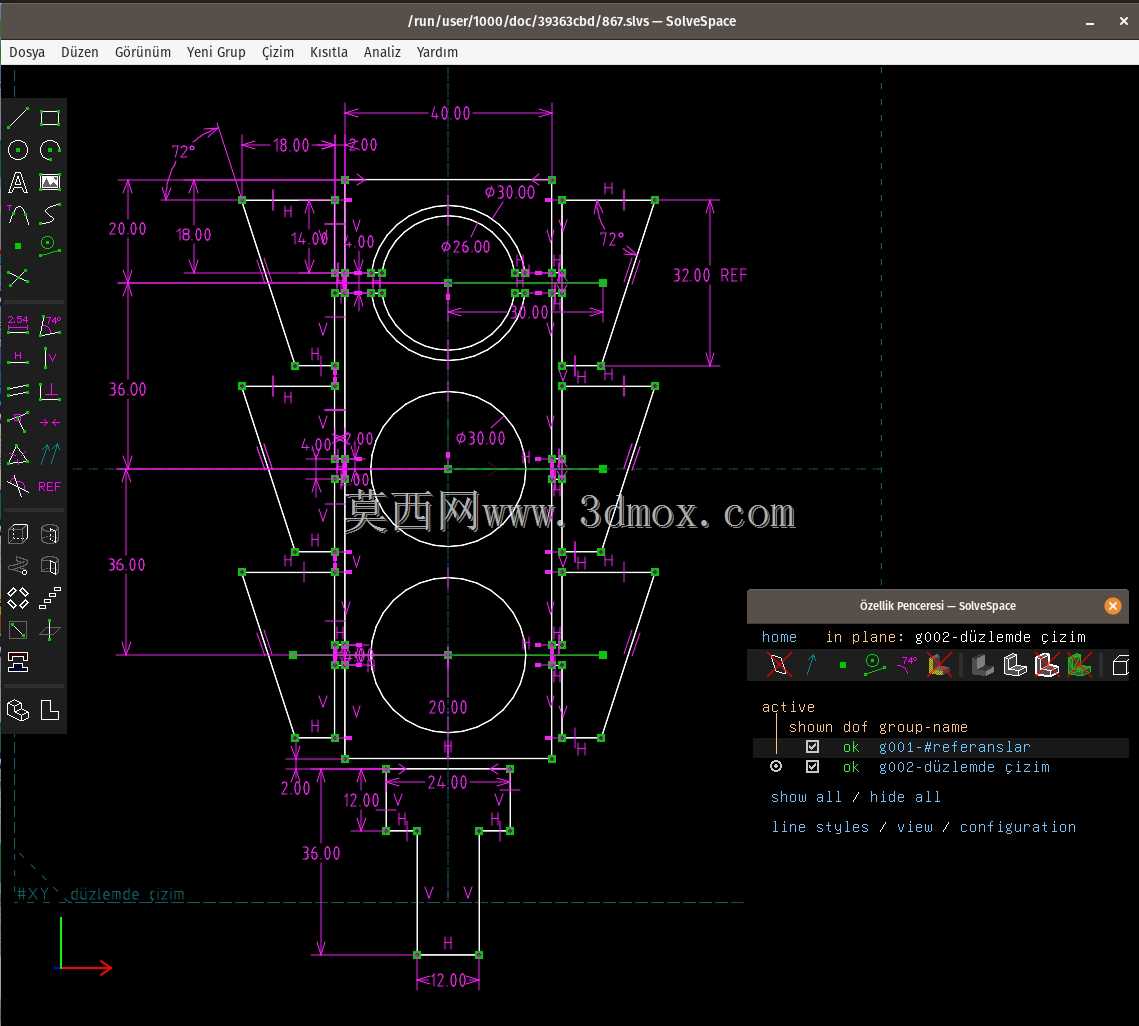Apply the point on line constraint tool
Screen dimensions: 1139x1026
coord(18,422)
